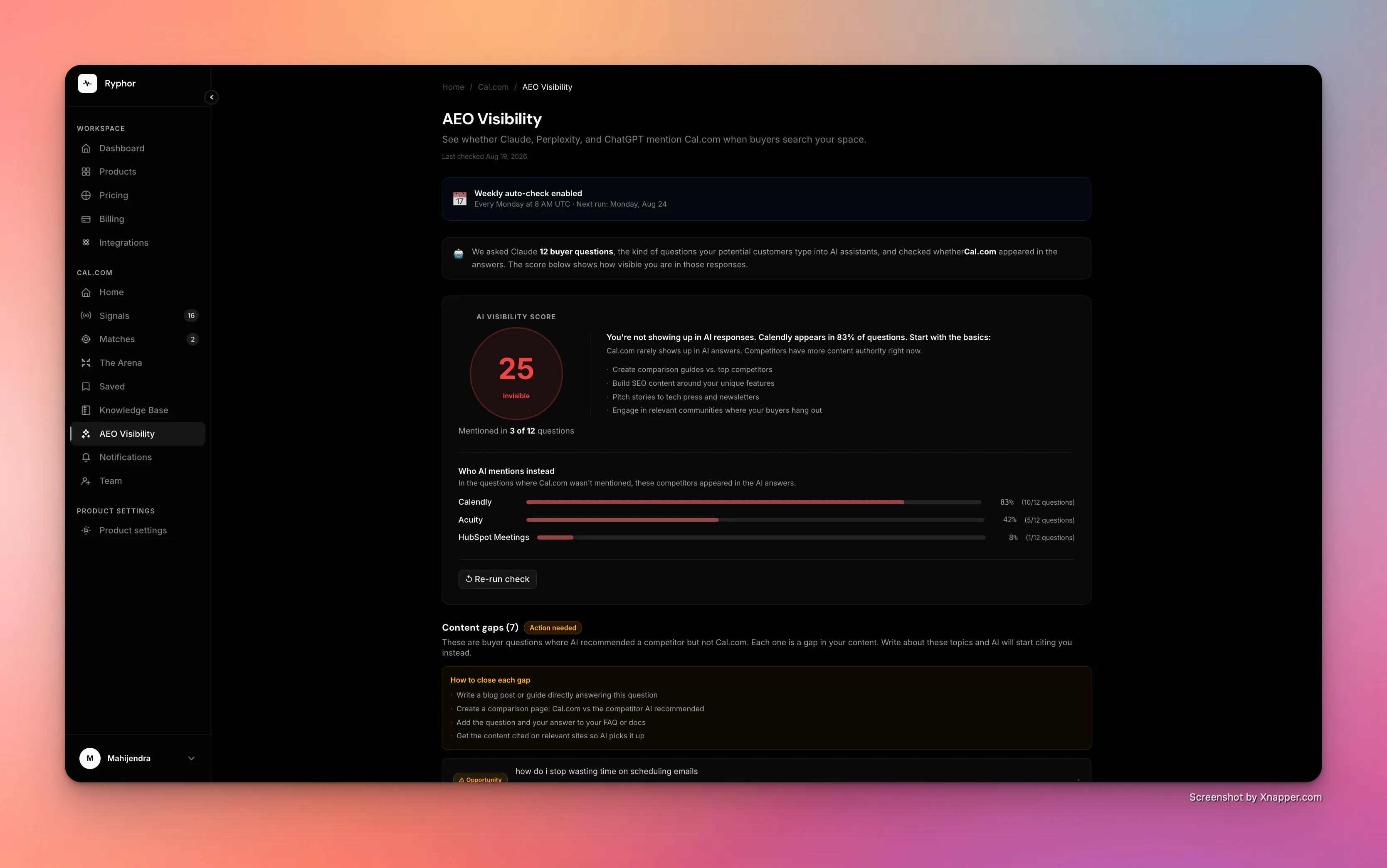Click the '(5/12 questions)' Acuity count
This screenshot has height=868, width=1387.
pos(1049,520)
